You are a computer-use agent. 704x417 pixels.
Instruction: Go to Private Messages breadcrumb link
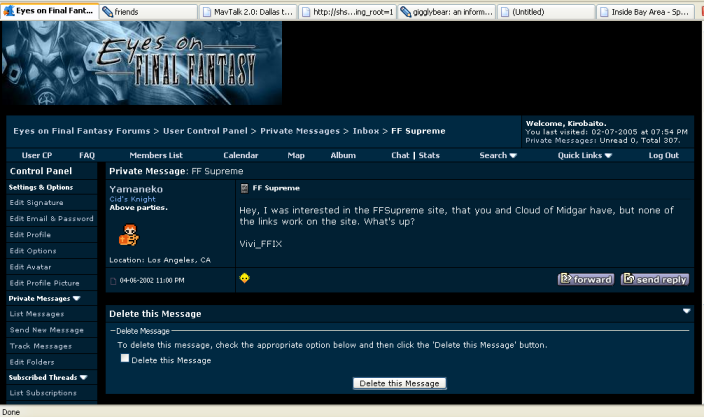tap(300, 131)
